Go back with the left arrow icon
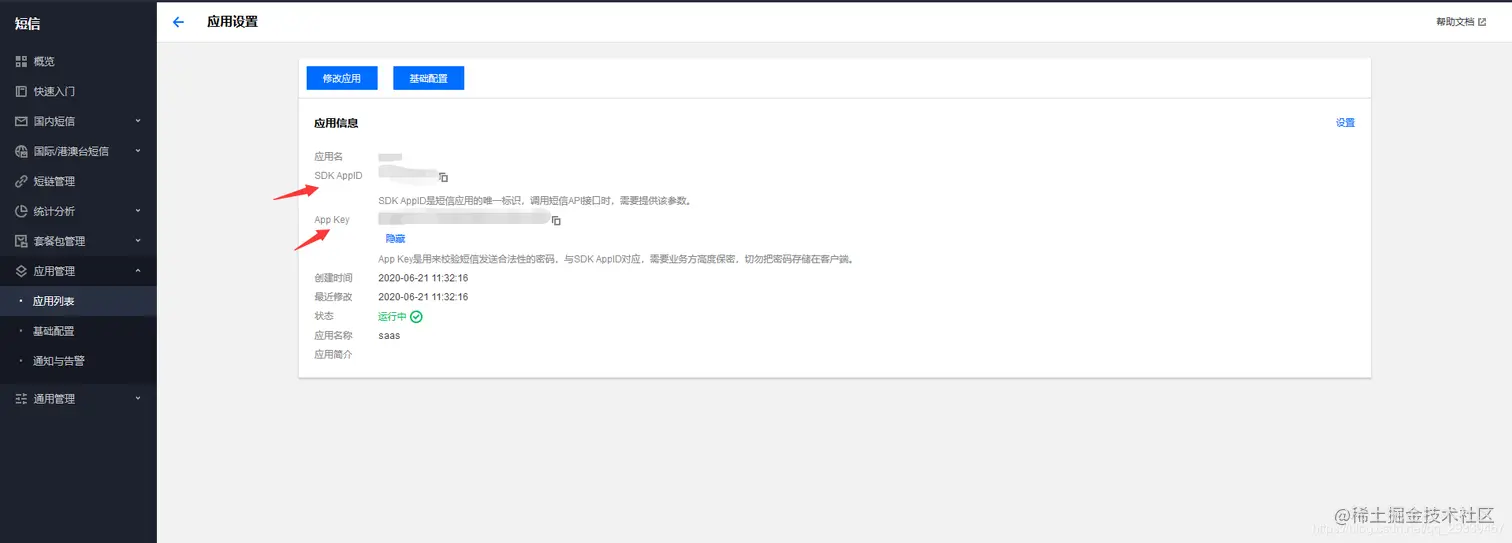Image resolution: width=1512 pixels, height=543 pixels. (178, 22)
